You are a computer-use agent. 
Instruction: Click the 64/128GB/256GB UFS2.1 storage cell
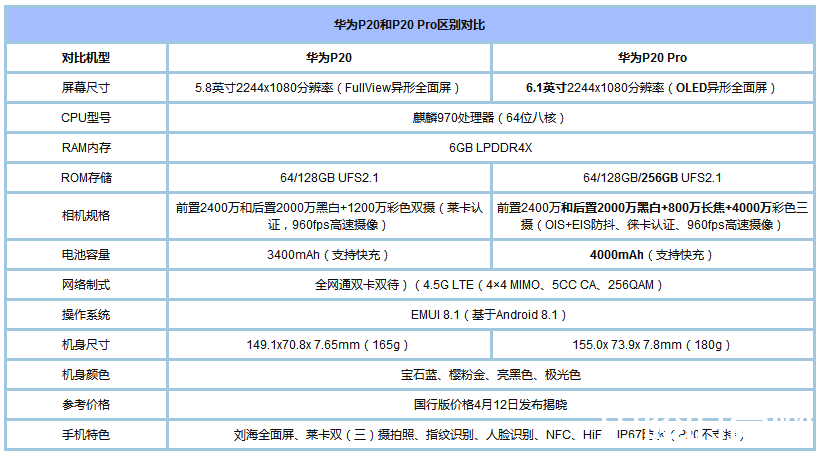(652, 178)
